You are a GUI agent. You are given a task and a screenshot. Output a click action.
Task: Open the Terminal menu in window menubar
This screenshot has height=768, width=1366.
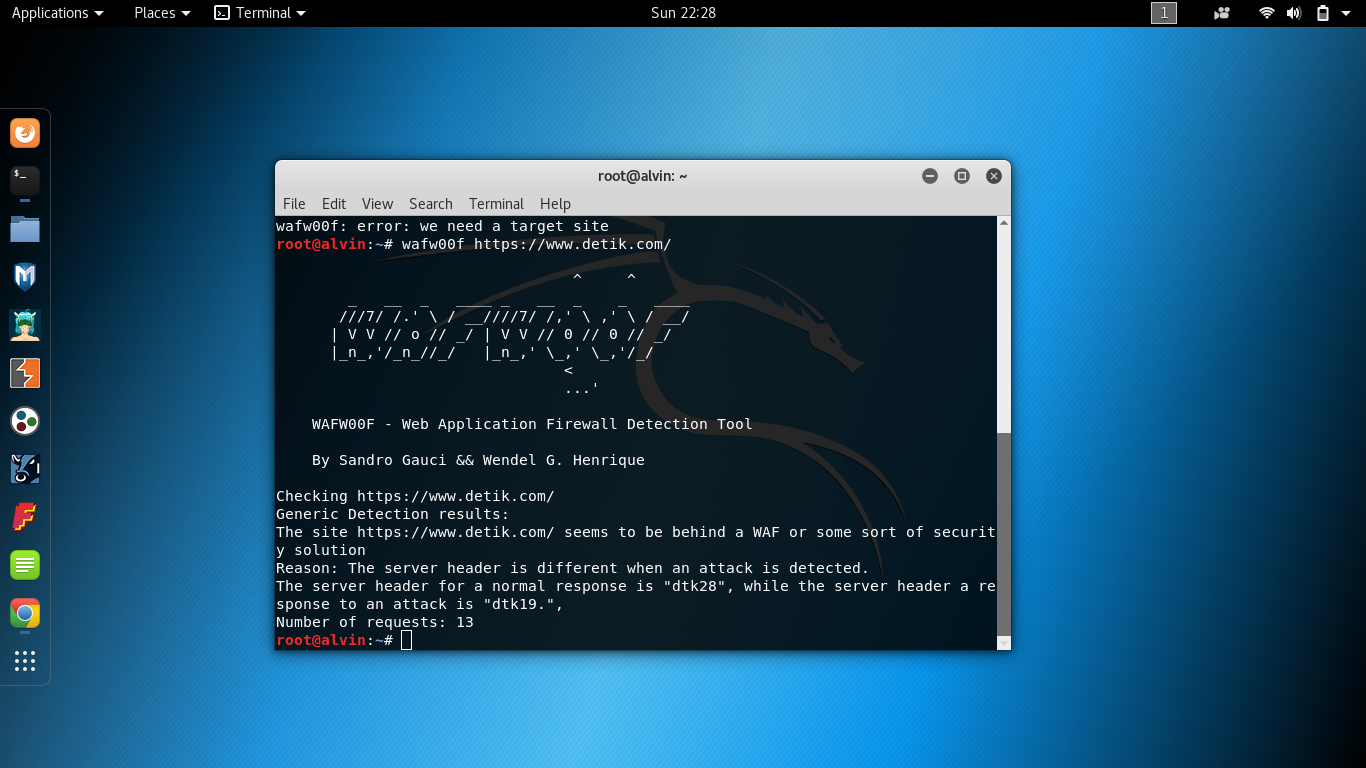[x=496, y=204]
